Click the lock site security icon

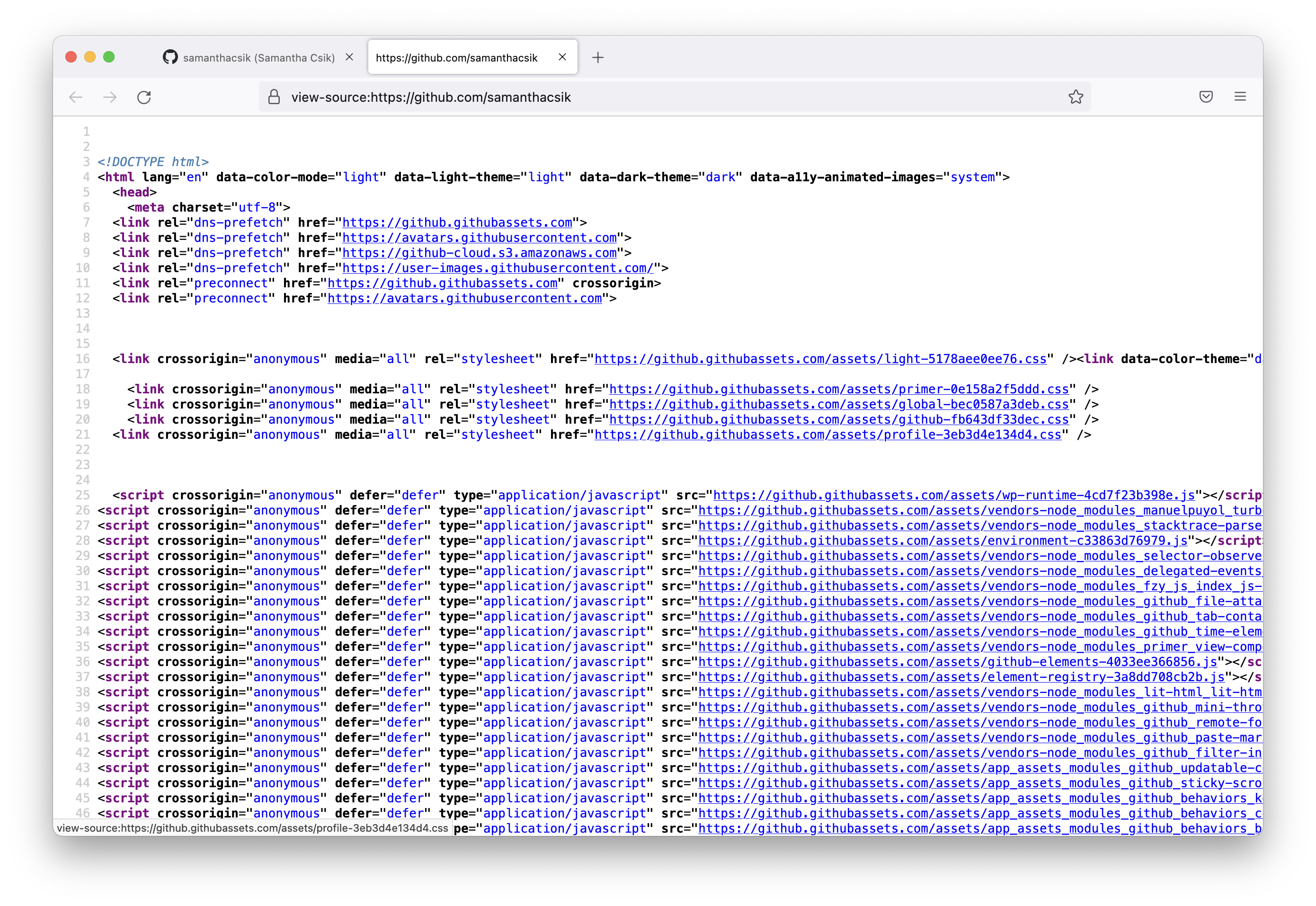274,97
